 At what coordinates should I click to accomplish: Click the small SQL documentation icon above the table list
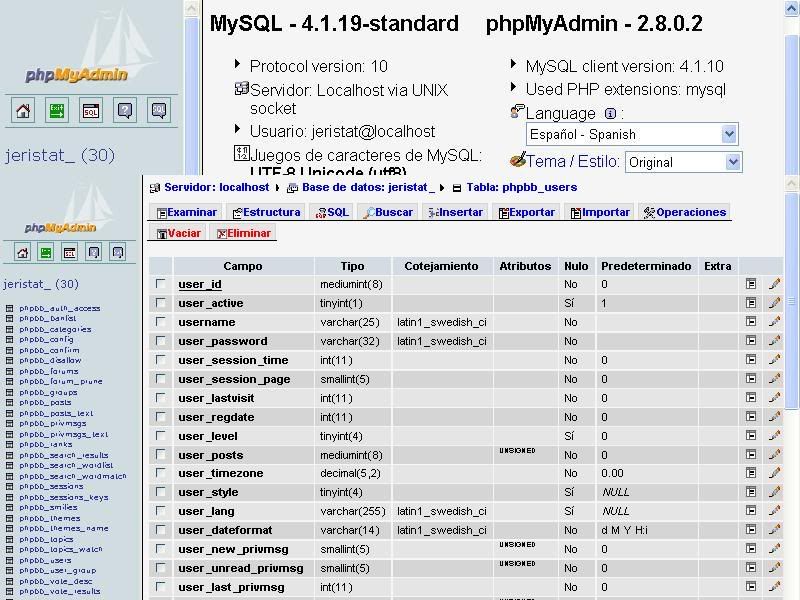tap(118, 252)
